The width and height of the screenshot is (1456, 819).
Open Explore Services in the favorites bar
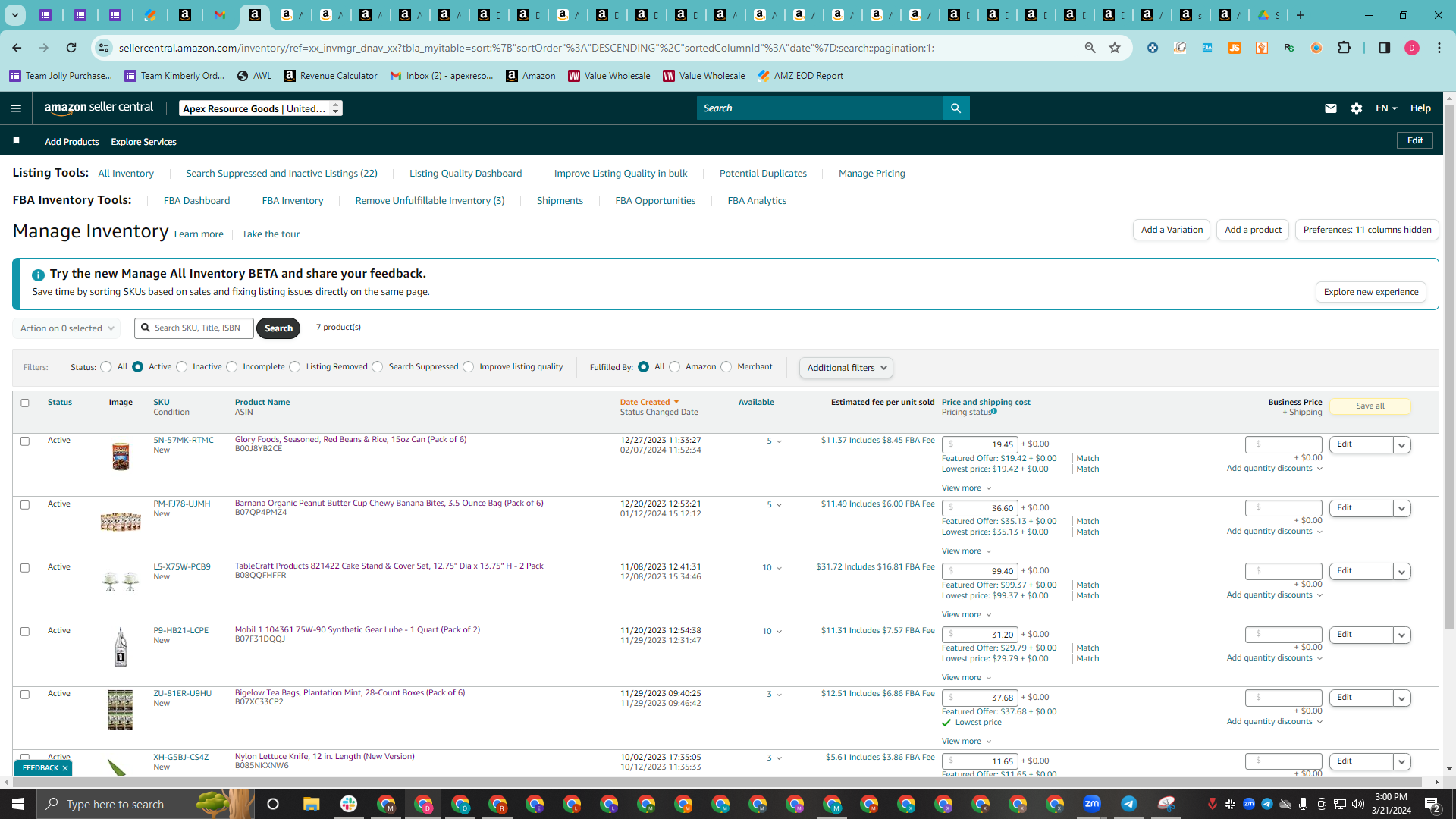tap(143, 142)
